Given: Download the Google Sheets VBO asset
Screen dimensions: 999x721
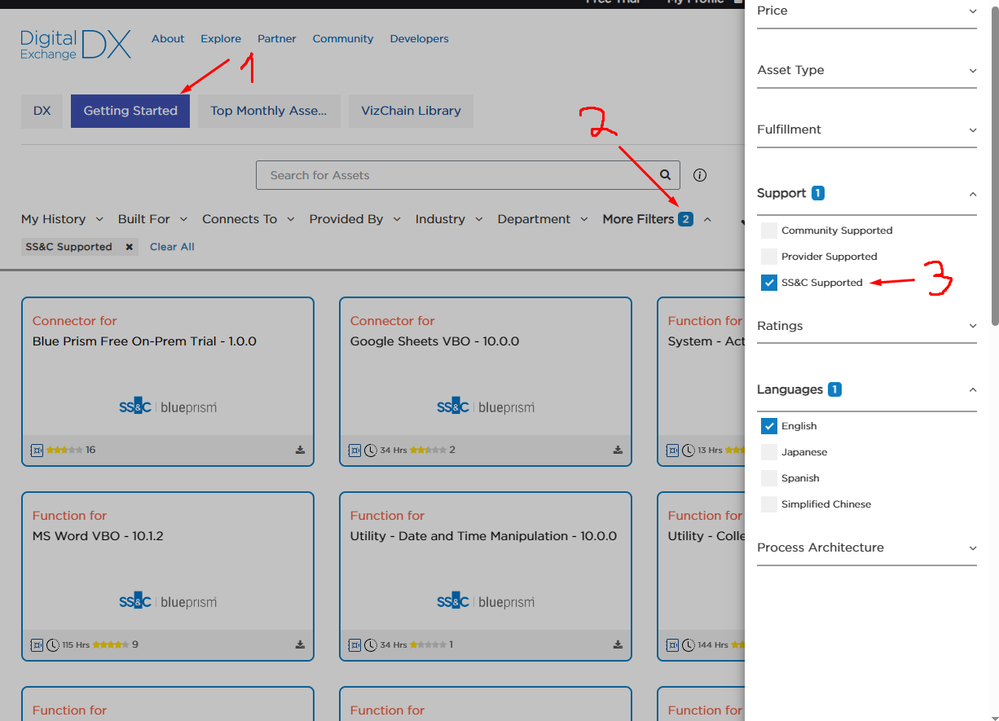Looking at the screenshot, I should pos(618,450).
